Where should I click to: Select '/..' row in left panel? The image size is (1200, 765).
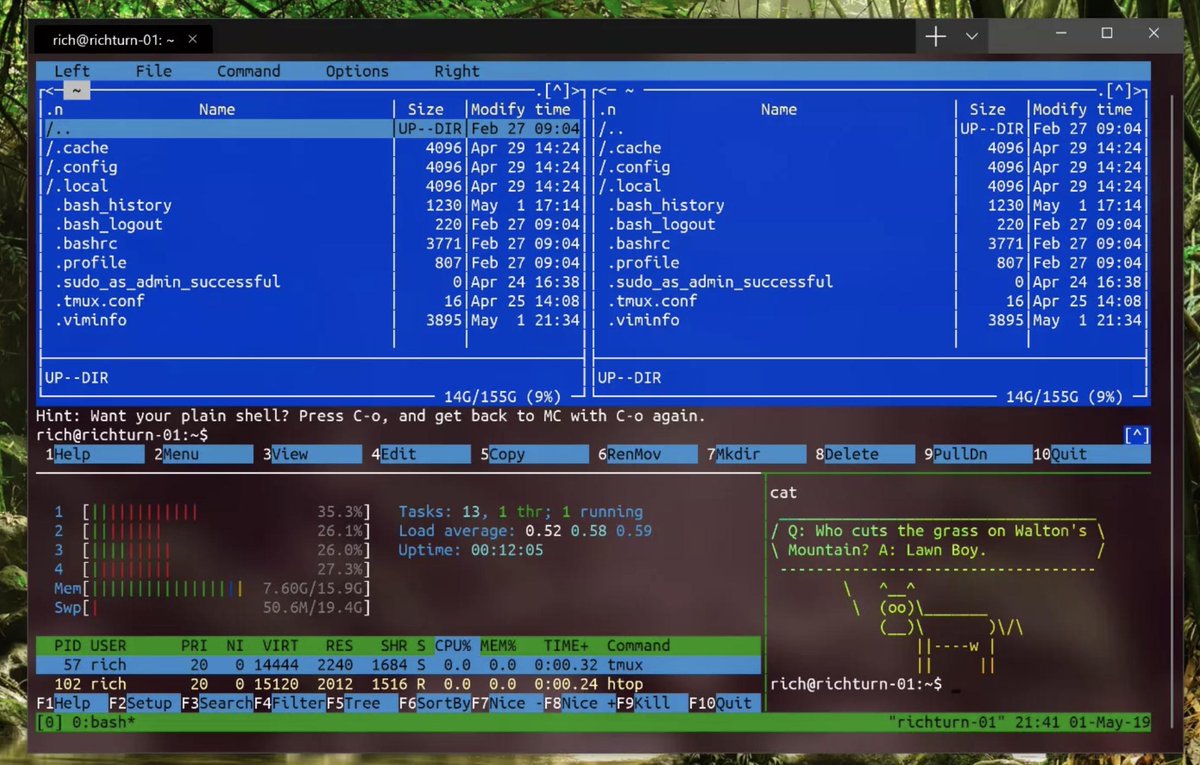(x=312, y=129)
